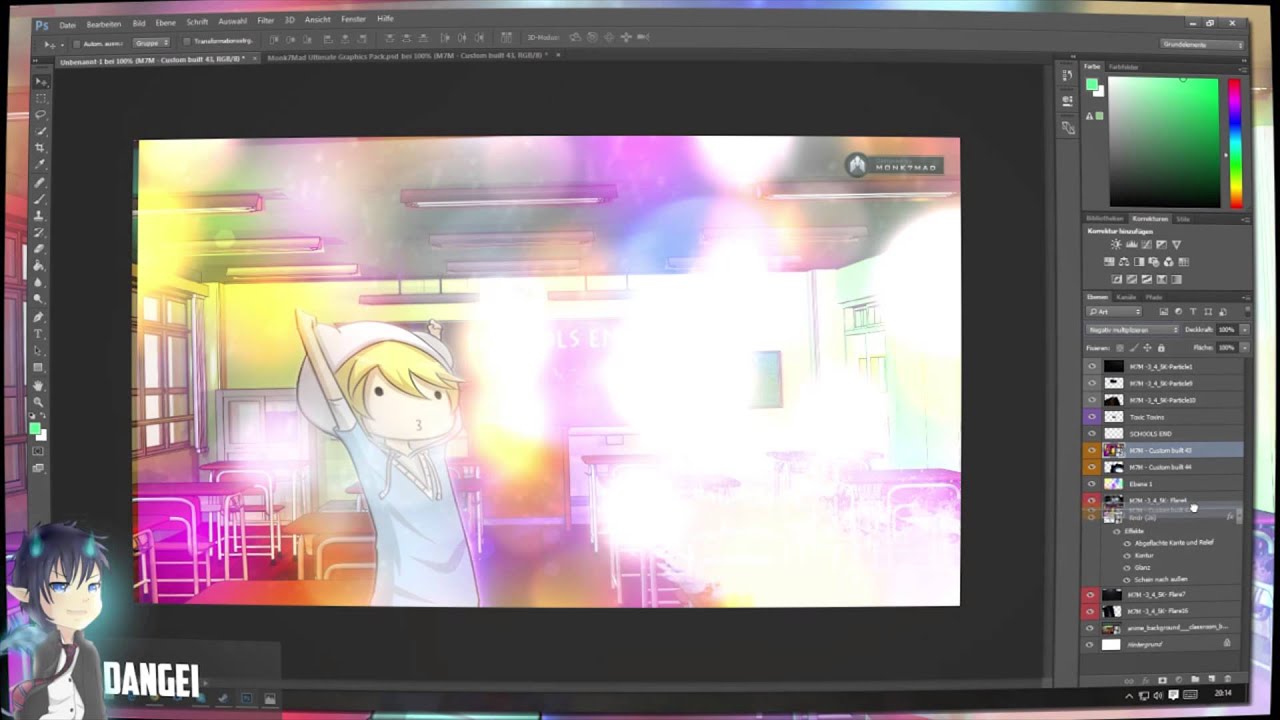Select the Eraser tool

pos(40,249)
